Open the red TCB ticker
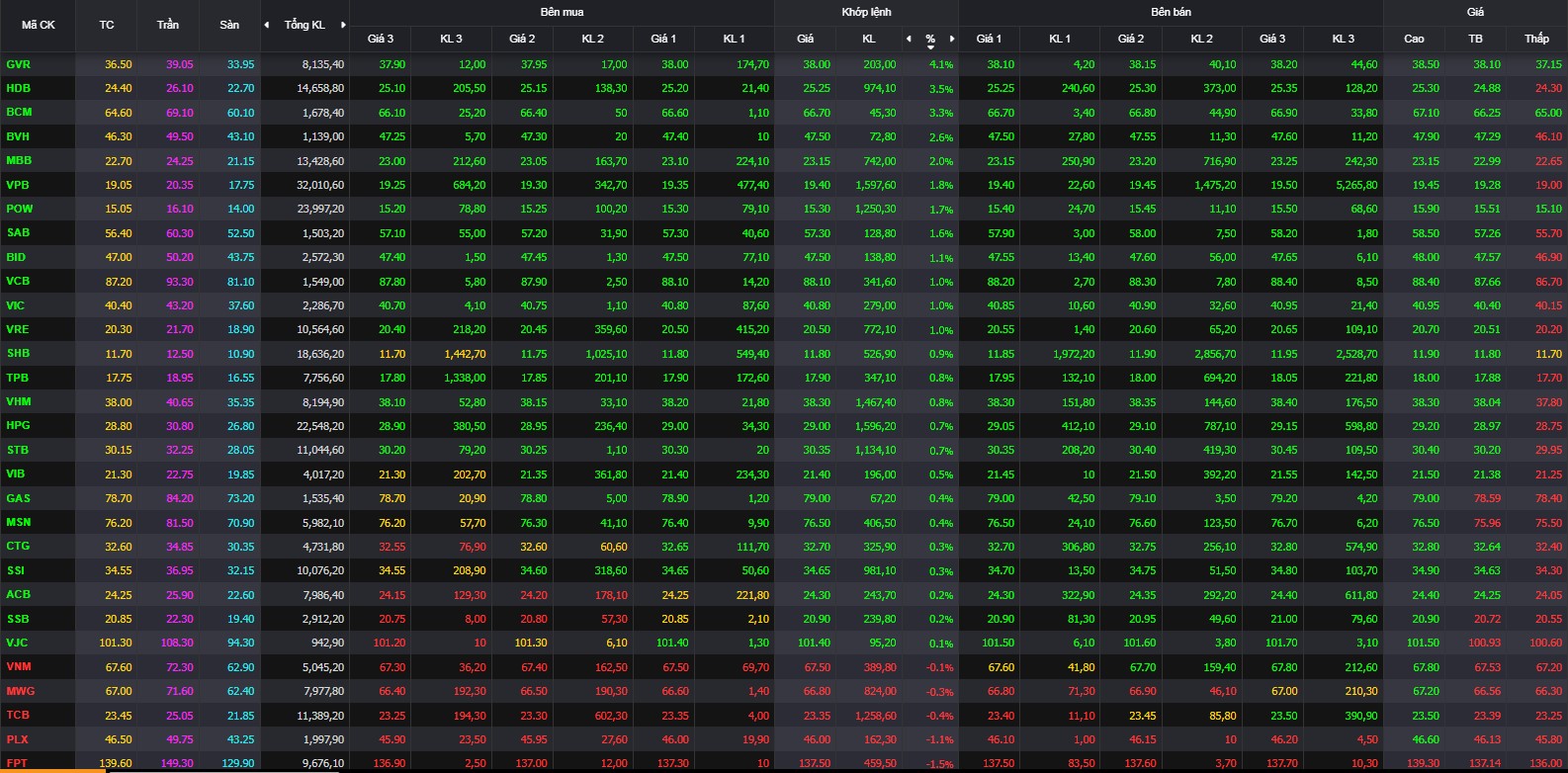This screenshot has width=1568, height=773. pos(18,715)
